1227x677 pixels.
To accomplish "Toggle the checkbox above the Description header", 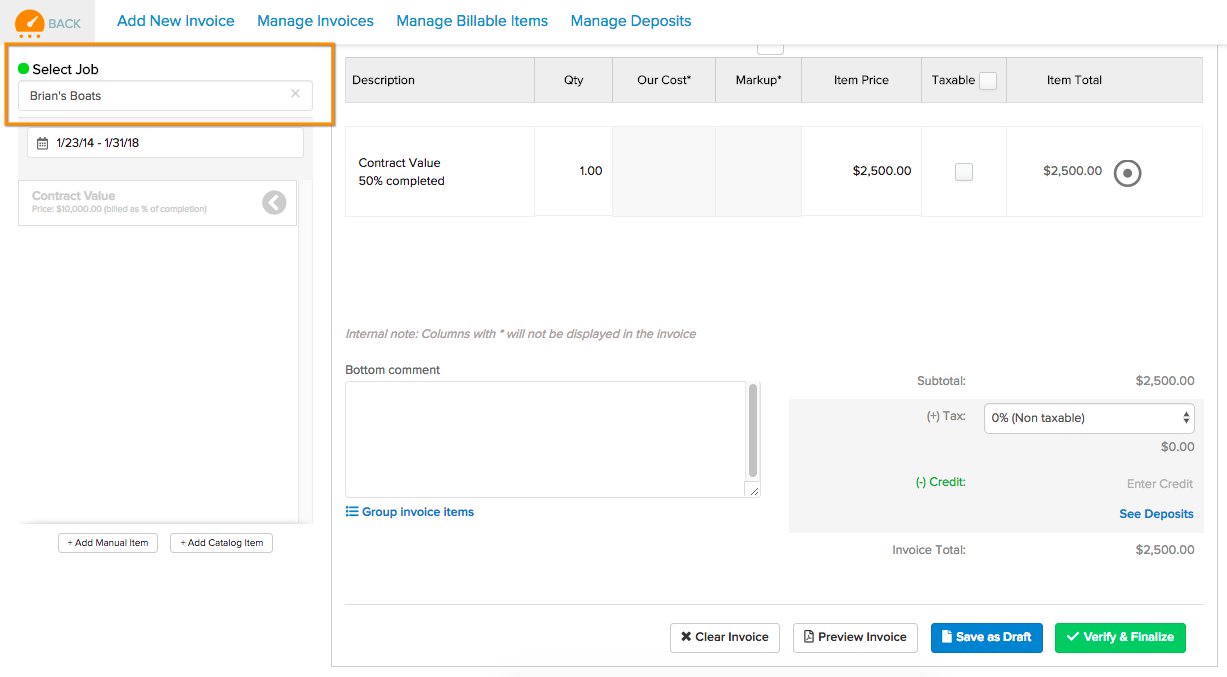I will 770,47.
